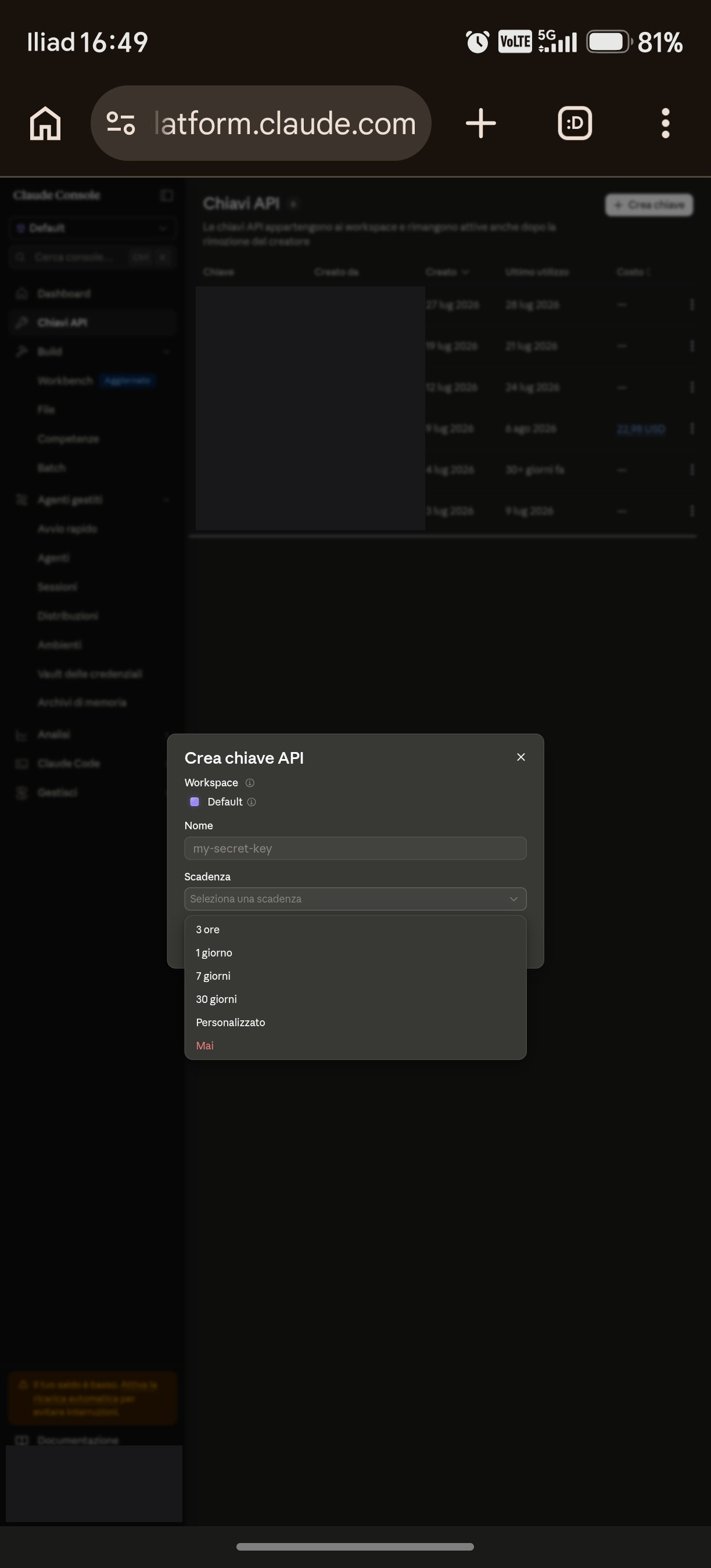The width and height of the screenshot is (711, 1568).
Task: Click the info icon next to Workspace
Action: pyautogui.click(x=250, y=782)
